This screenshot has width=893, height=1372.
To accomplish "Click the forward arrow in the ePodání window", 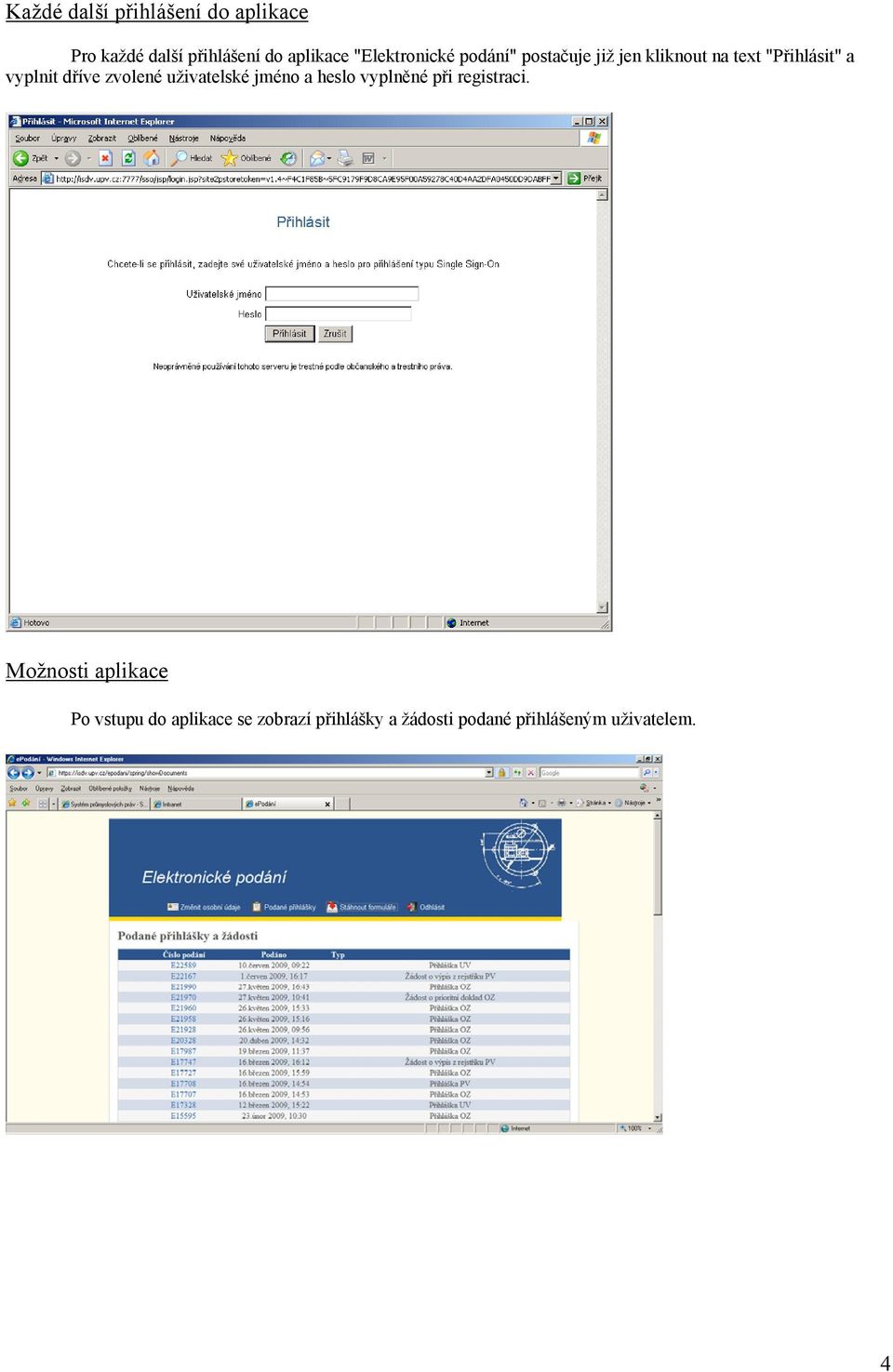I will point(28,773).
